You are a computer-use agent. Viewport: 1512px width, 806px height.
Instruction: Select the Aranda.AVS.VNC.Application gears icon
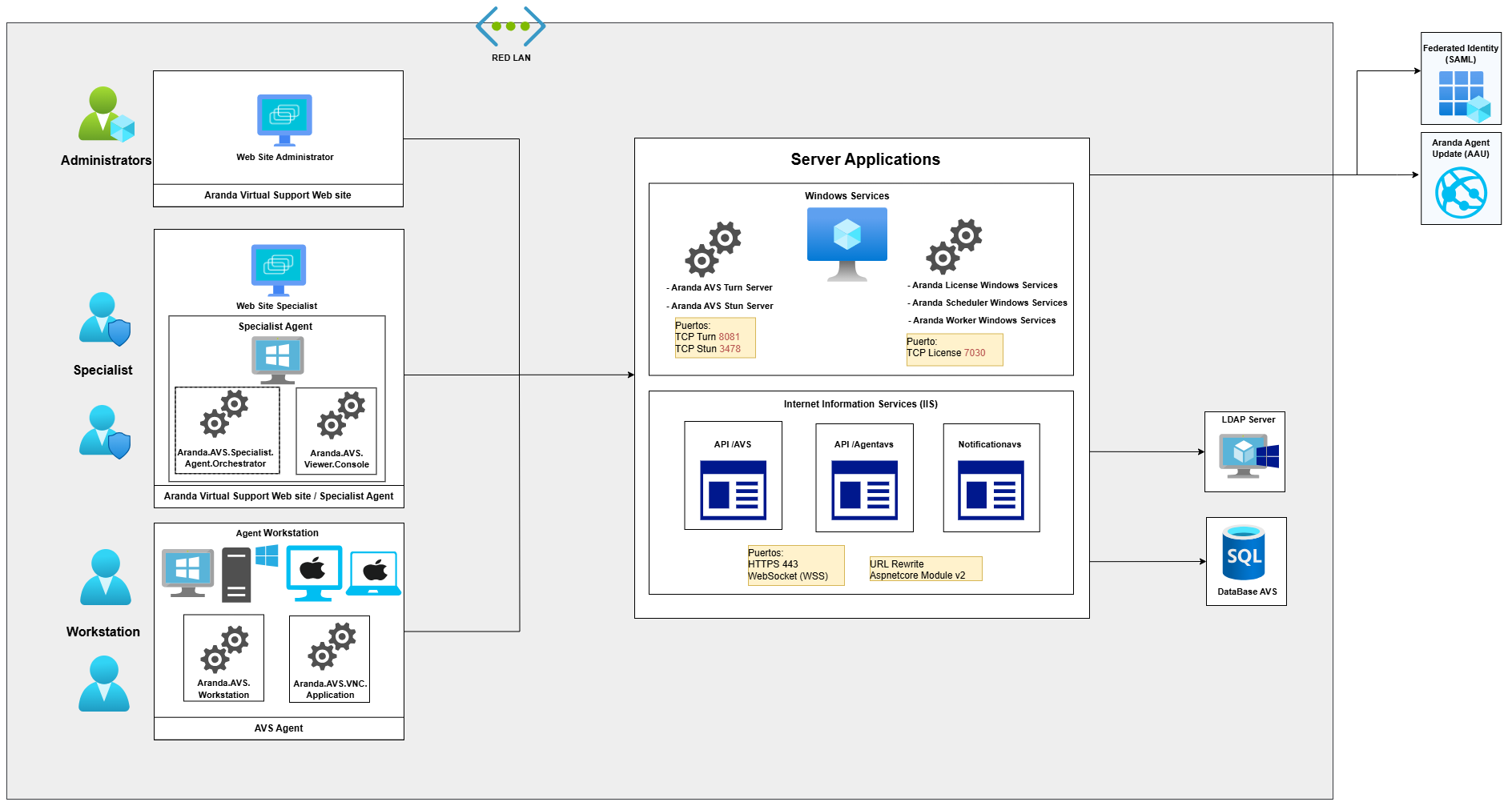coord(332,646)
